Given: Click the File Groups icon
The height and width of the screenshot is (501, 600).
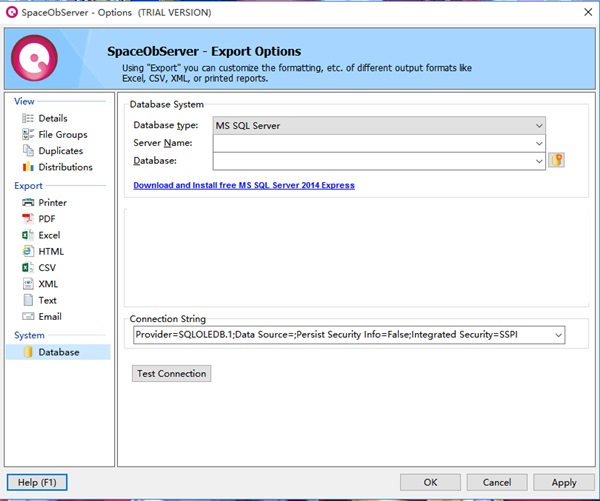Looking at the screenshot, I should coord(28,134).
